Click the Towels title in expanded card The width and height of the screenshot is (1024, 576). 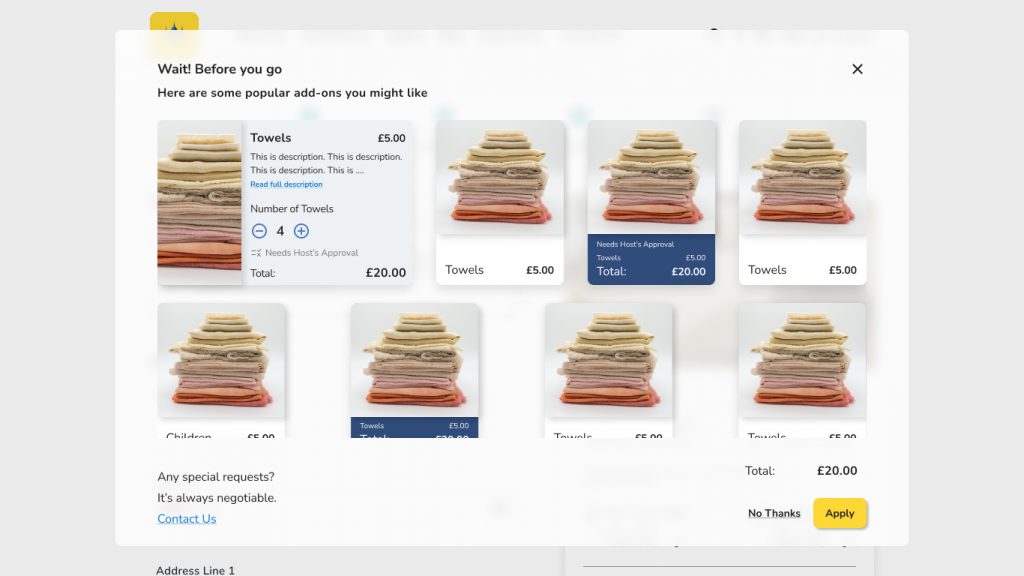point(270,138)
